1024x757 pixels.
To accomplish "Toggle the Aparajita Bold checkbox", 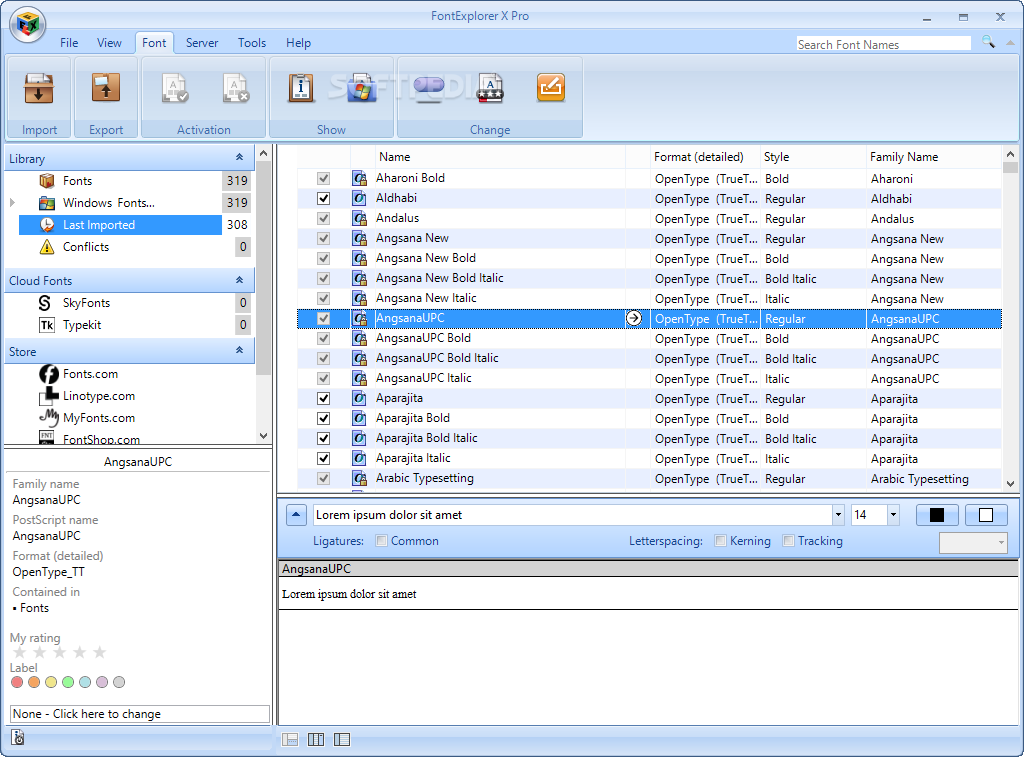I will tap(323, 419).
